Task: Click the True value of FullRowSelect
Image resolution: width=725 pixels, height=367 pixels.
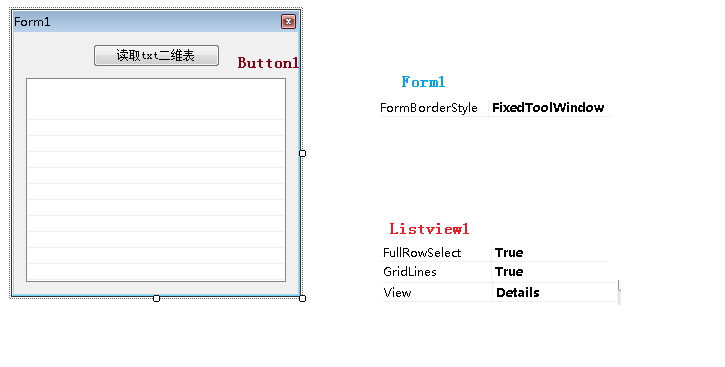Action: point(509,252)
